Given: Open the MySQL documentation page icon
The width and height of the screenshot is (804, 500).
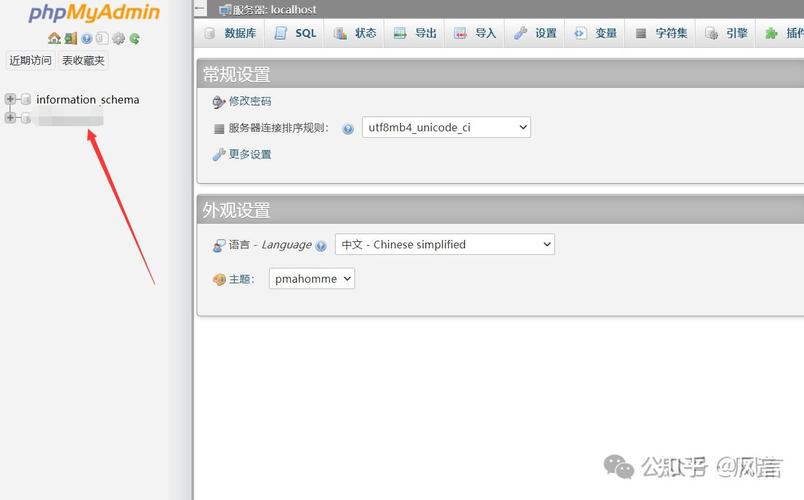Looking at the screenshot, I should click(x=102, y=38).
